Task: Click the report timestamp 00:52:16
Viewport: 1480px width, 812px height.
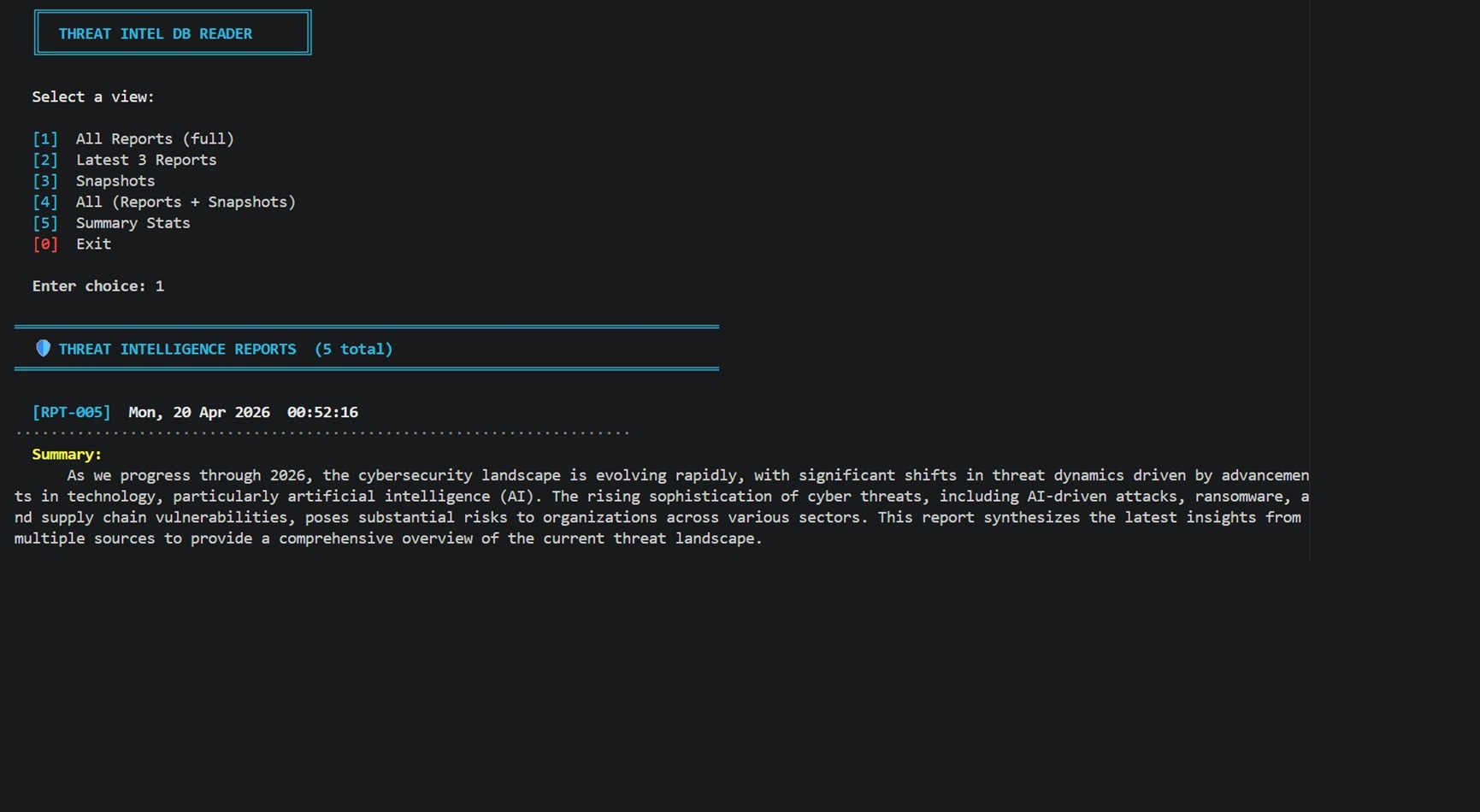Action: pyautogui.click(x=322, y=412)
